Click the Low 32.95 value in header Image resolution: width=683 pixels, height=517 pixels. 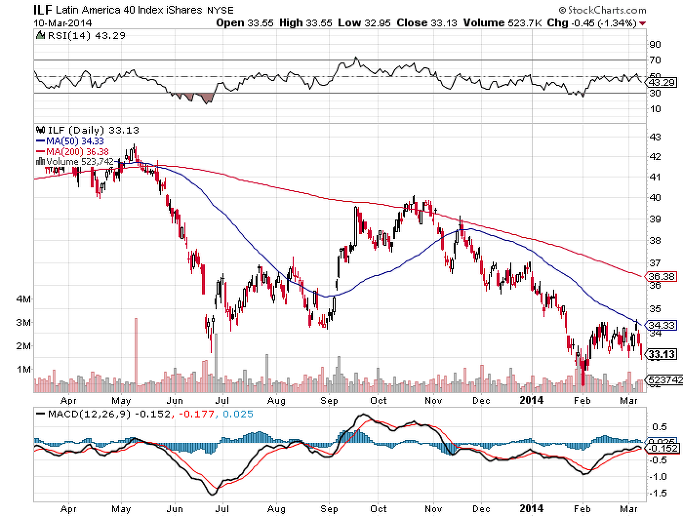(364, 23)
